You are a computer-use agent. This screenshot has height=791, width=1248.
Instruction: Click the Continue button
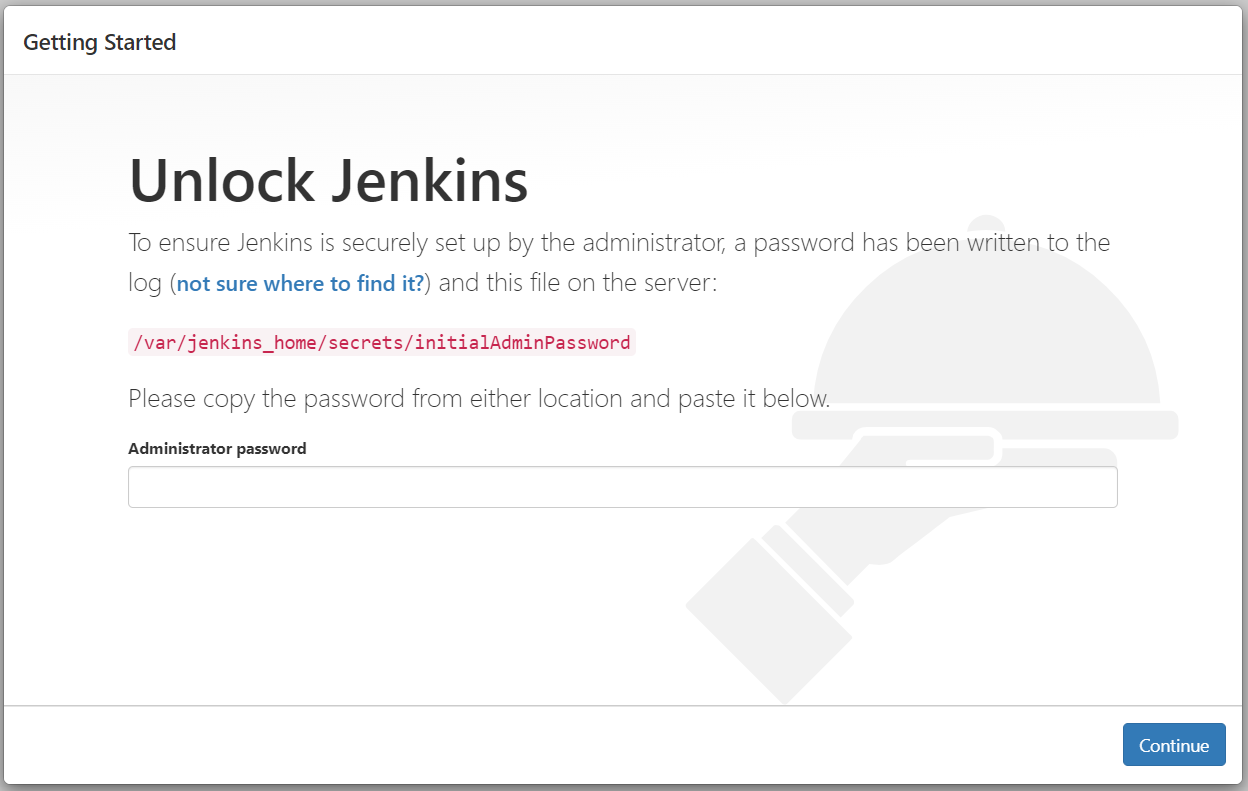(1174, 745)
